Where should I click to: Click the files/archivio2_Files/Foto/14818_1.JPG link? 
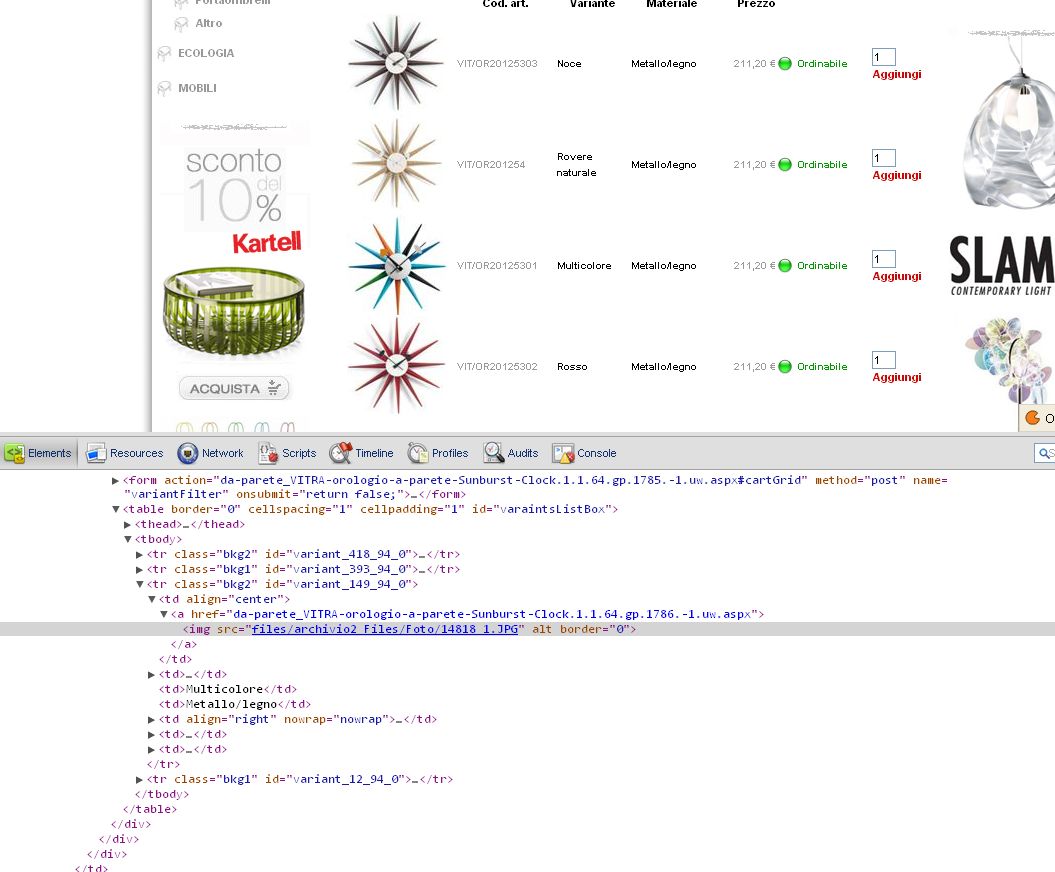[385, 629]
